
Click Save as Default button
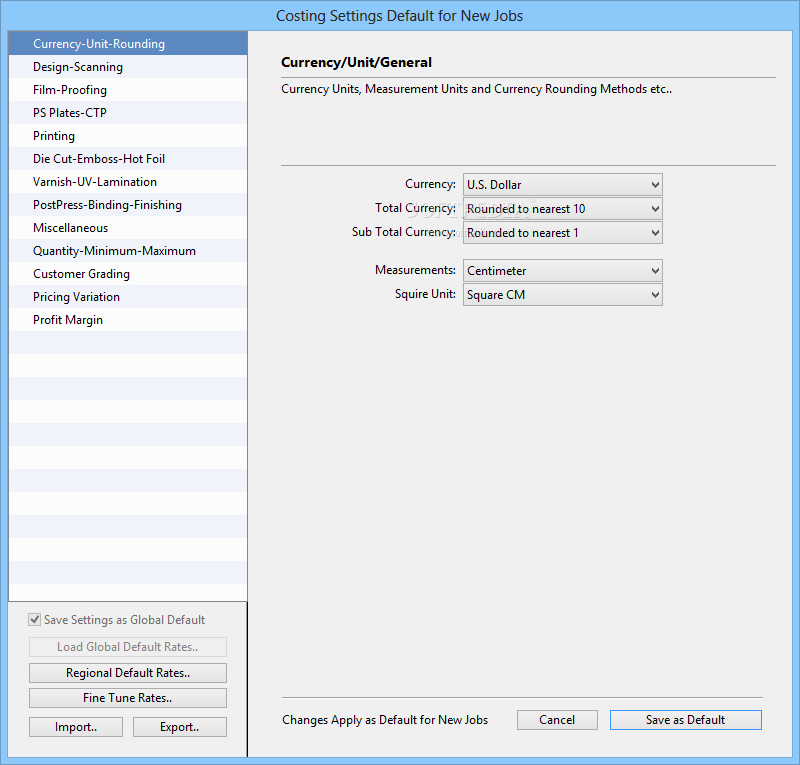pos(686,720)
